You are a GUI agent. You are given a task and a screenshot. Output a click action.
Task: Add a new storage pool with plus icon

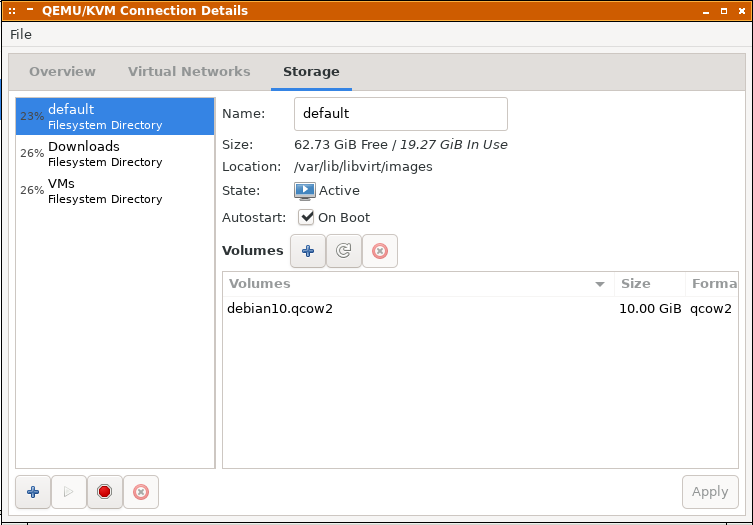pos(33,492)
